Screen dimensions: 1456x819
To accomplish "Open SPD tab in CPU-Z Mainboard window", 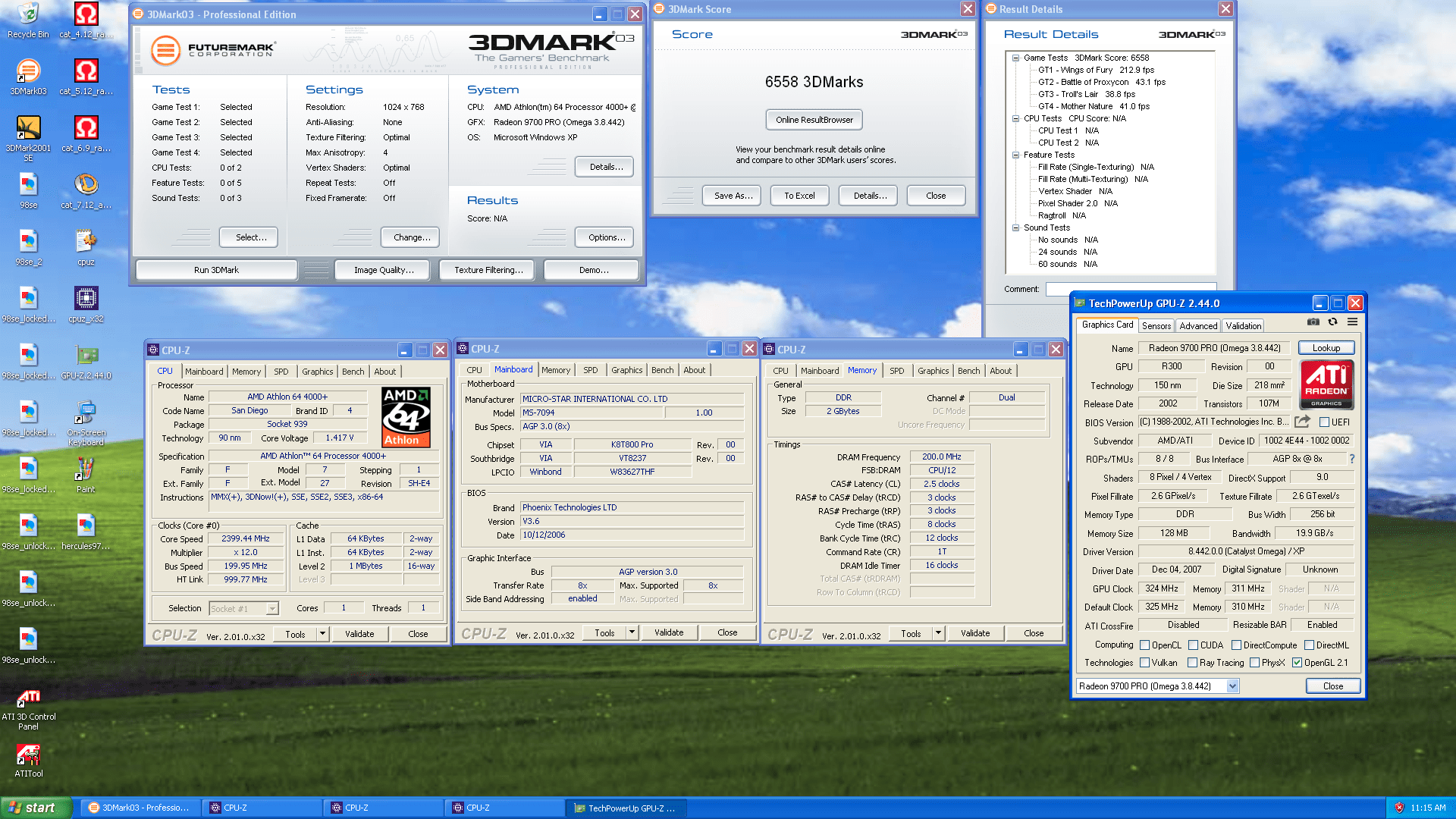I will click(x=591, y=370).
